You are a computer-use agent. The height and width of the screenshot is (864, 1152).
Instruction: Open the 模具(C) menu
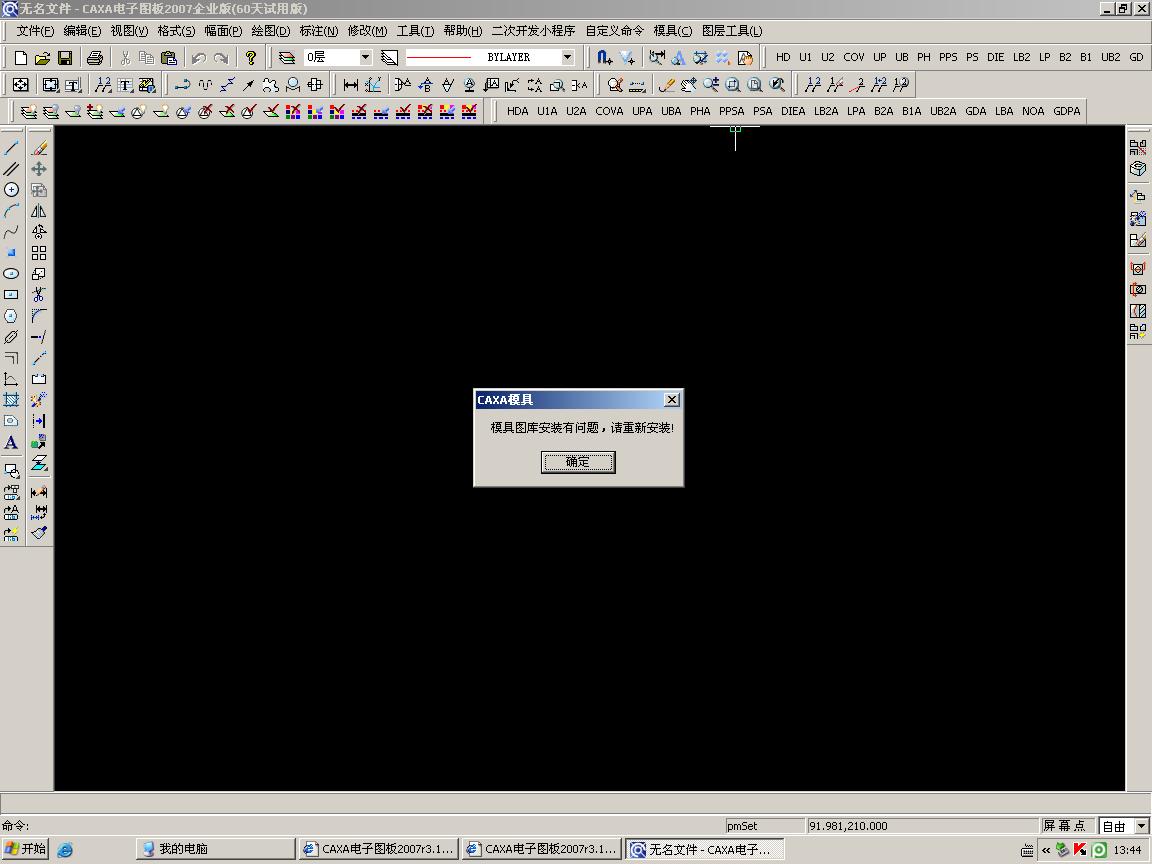coord(673,31)
